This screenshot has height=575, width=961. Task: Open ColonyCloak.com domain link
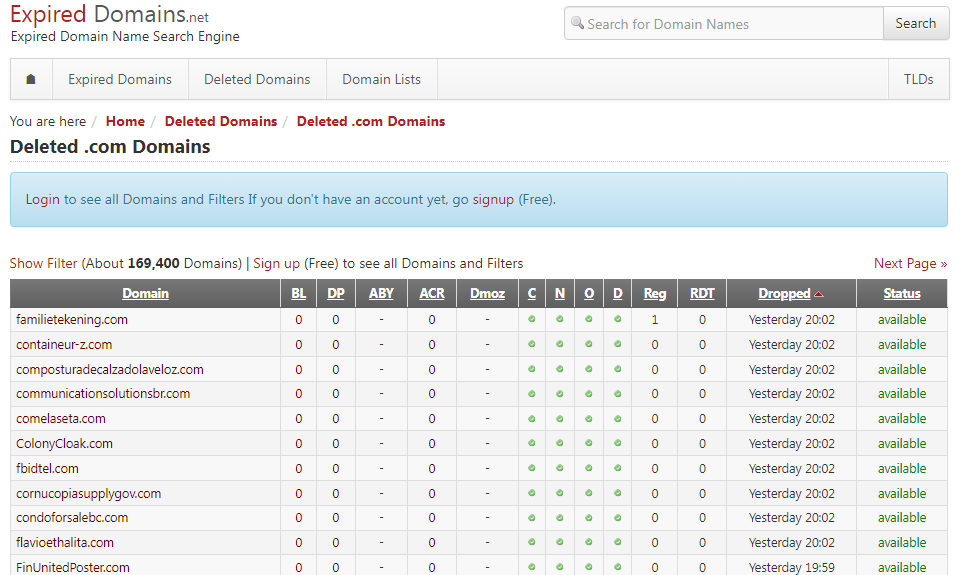tap(64, 443)
